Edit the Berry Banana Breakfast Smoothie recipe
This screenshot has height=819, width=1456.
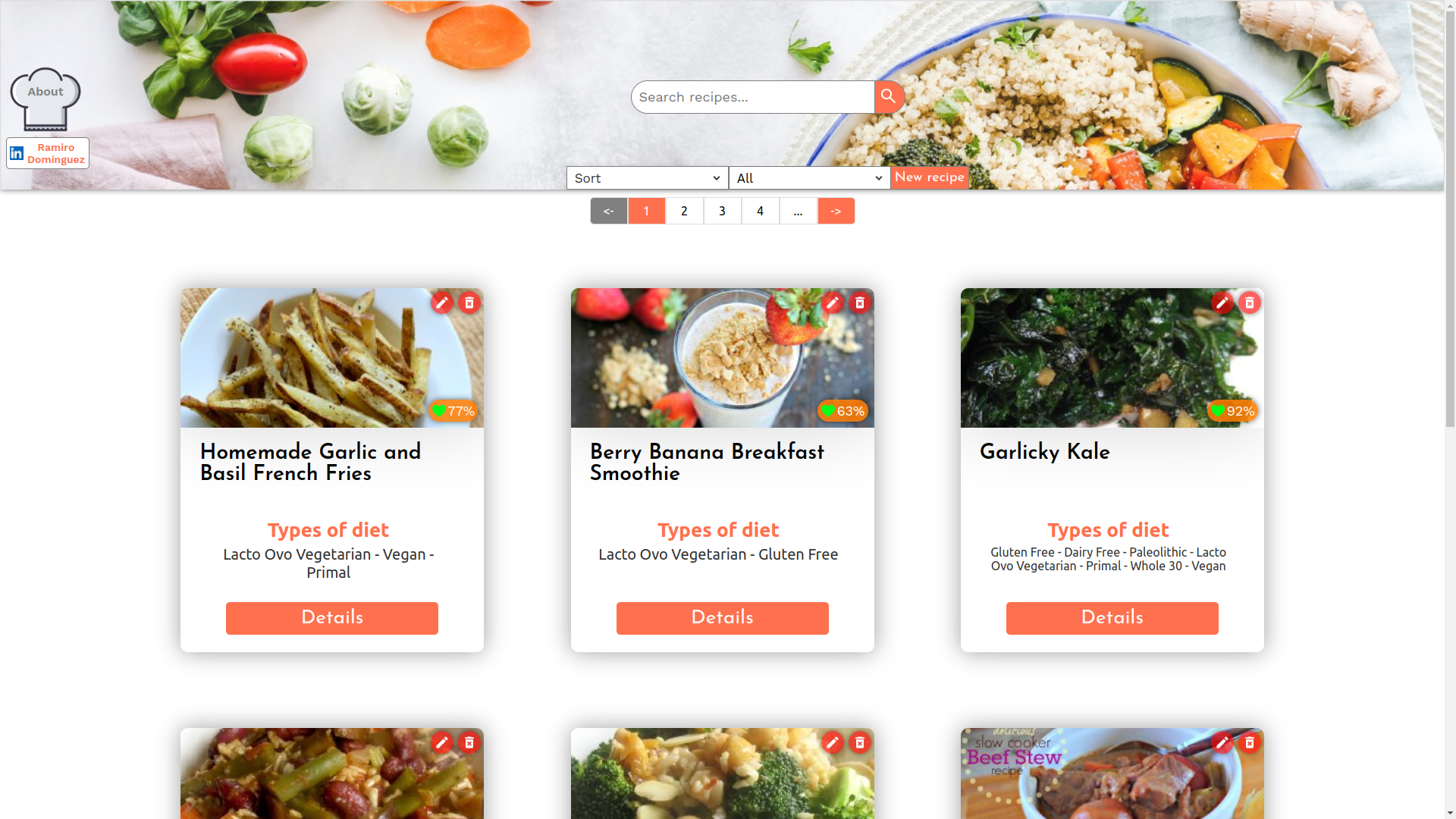coord(832,303)
